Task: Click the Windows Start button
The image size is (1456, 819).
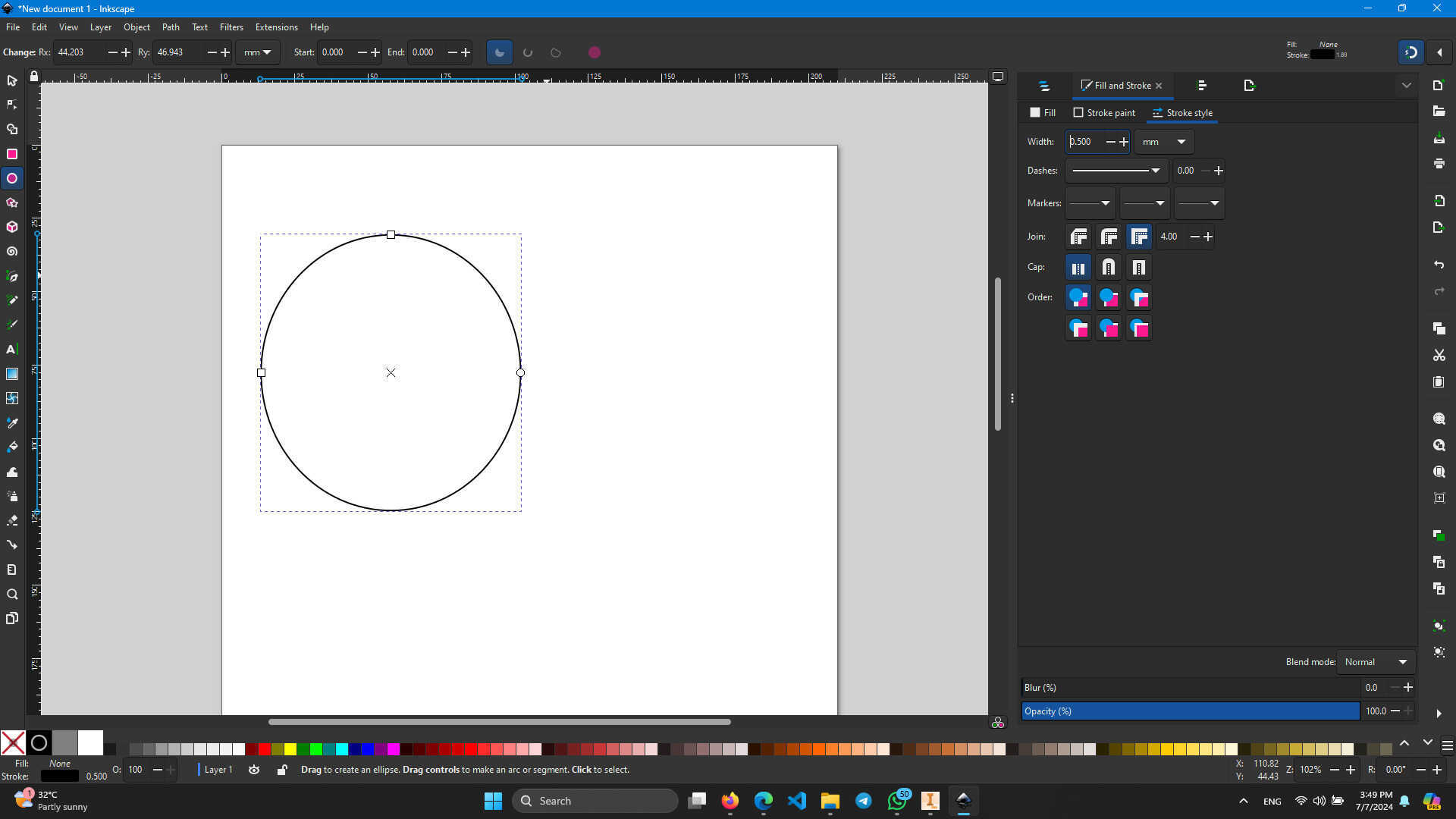Action: pyautogui.click(x=493, y=801)
